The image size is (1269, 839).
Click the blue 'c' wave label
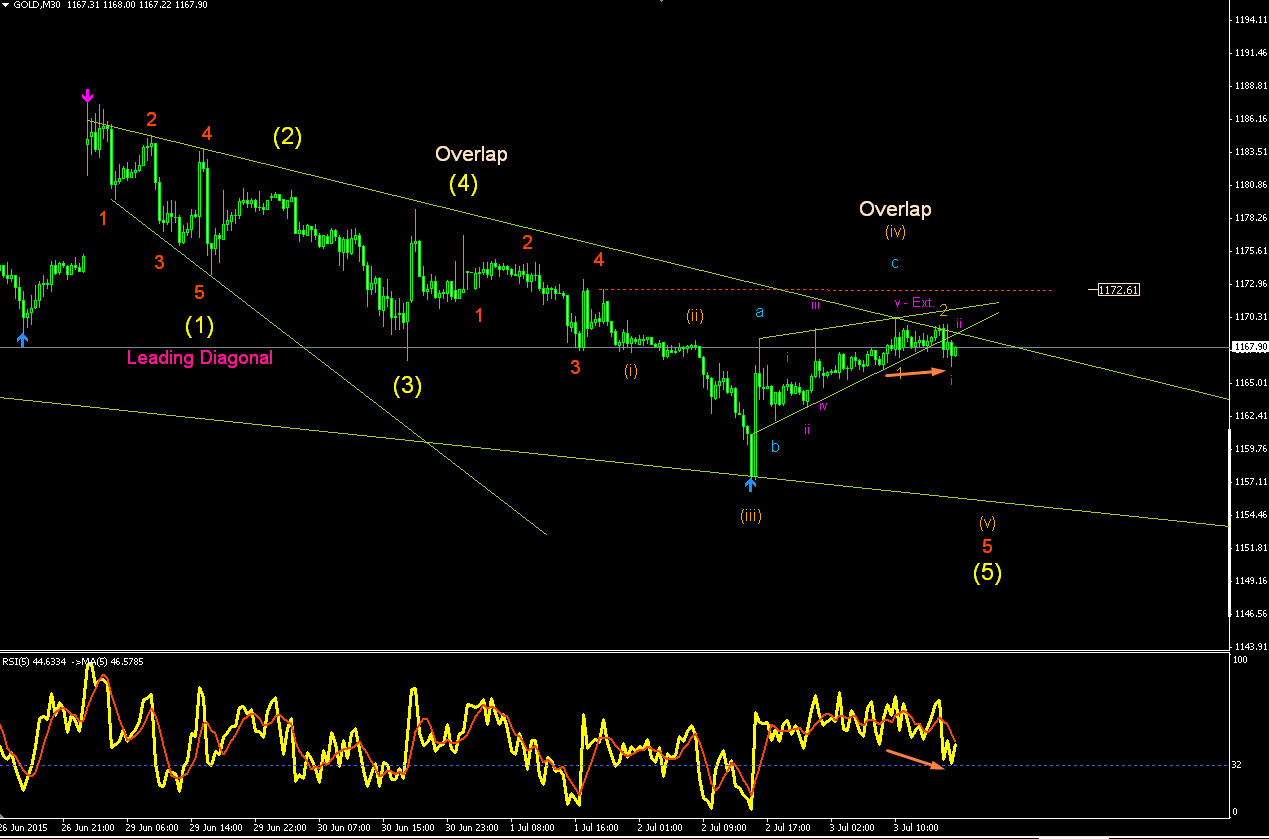point(895,263)
